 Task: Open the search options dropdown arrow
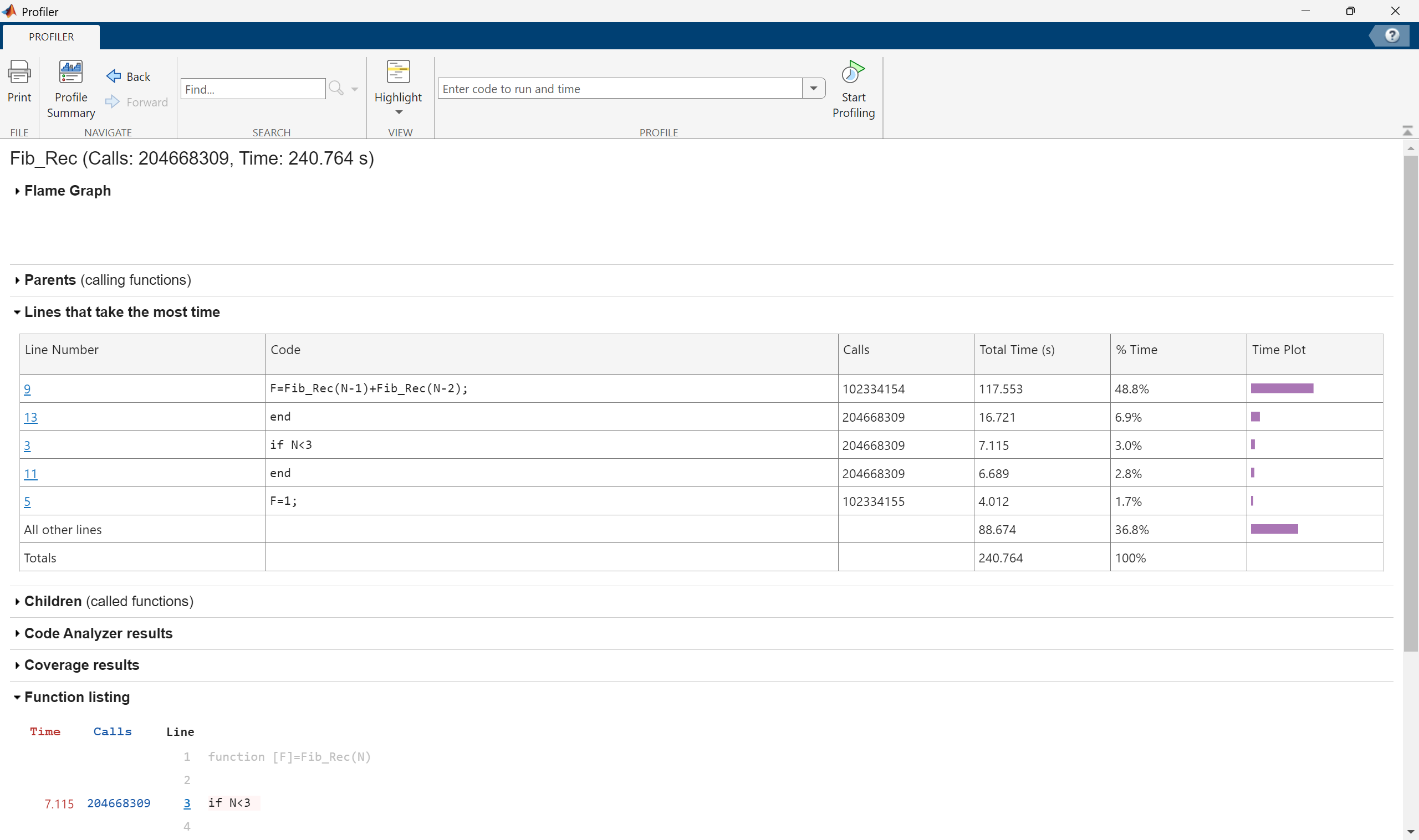[x=354, y=89]
